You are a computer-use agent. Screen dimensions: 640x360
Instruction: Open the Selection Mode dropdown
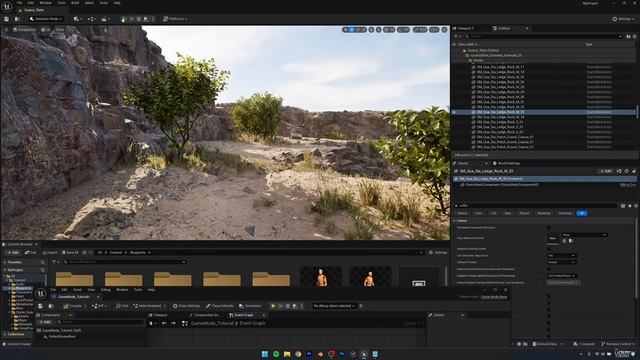pyautogui.click(x=46, y=19)
